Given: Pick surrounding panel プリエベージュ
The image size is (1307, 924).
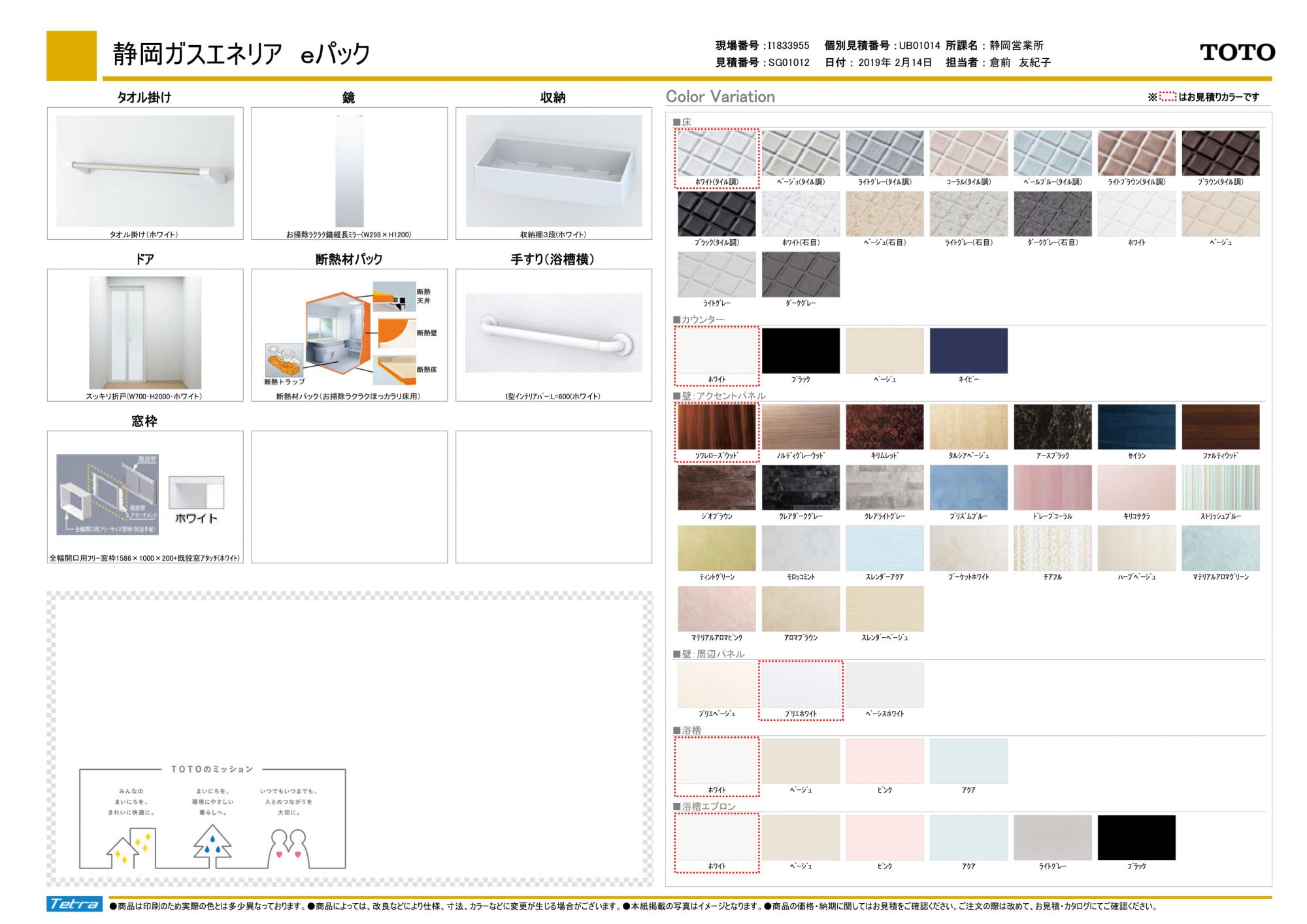Looking at the screenshot, I should pyautogui.click(x=717, y=685).
